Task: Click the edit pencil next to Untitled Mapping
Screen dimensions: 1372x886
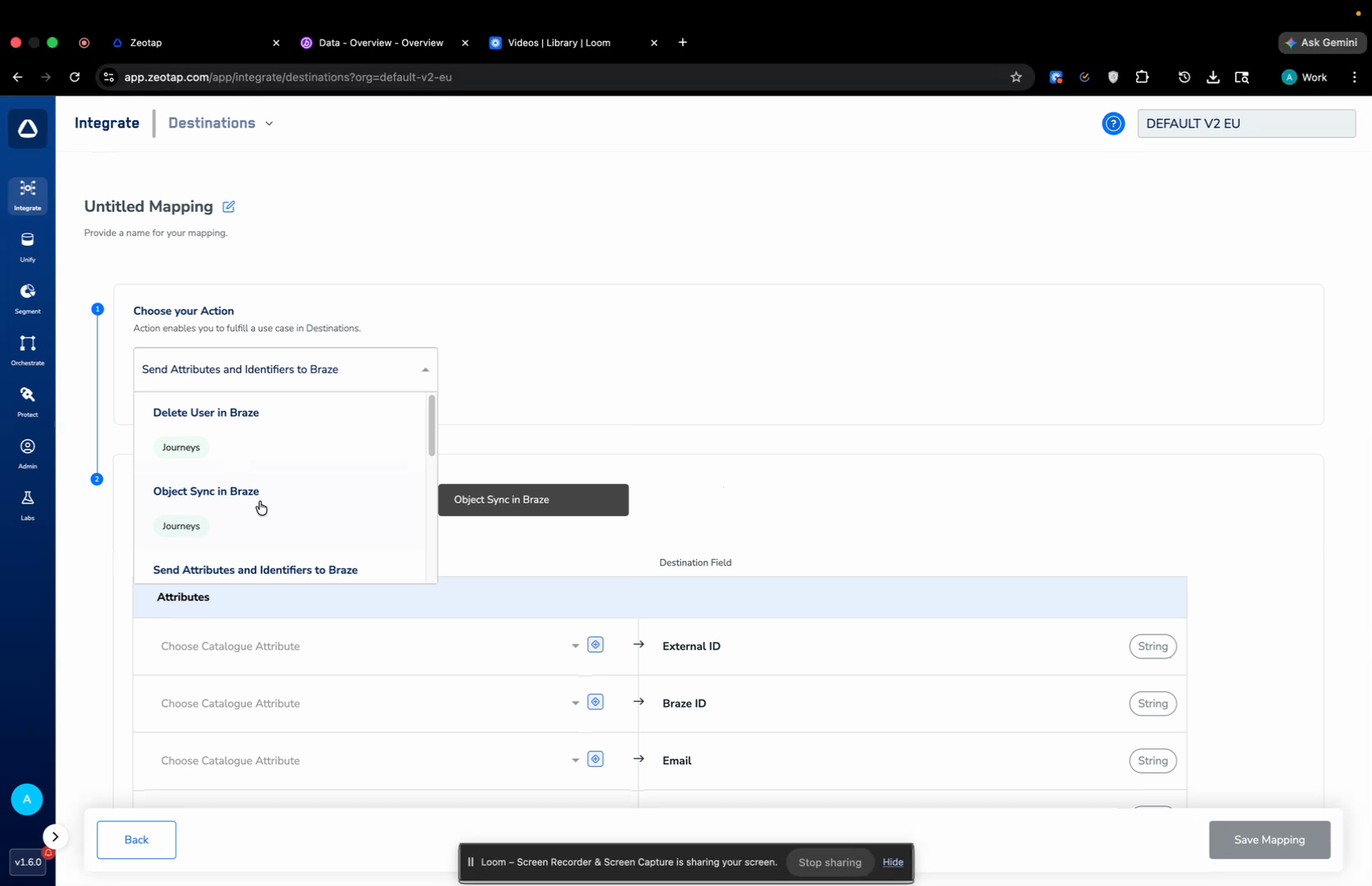Action: point(228,206)
